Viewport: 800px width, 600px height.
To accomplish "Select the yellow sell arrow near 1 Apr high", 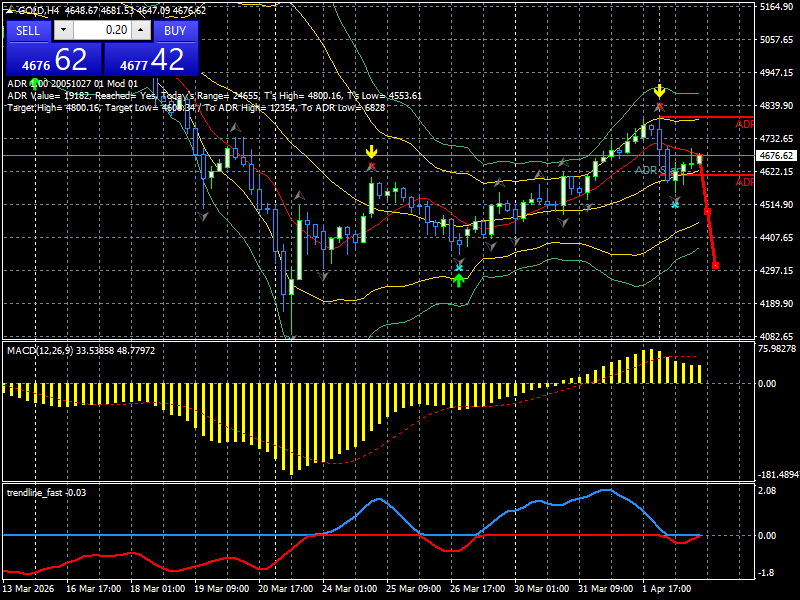I will [660, 91].
